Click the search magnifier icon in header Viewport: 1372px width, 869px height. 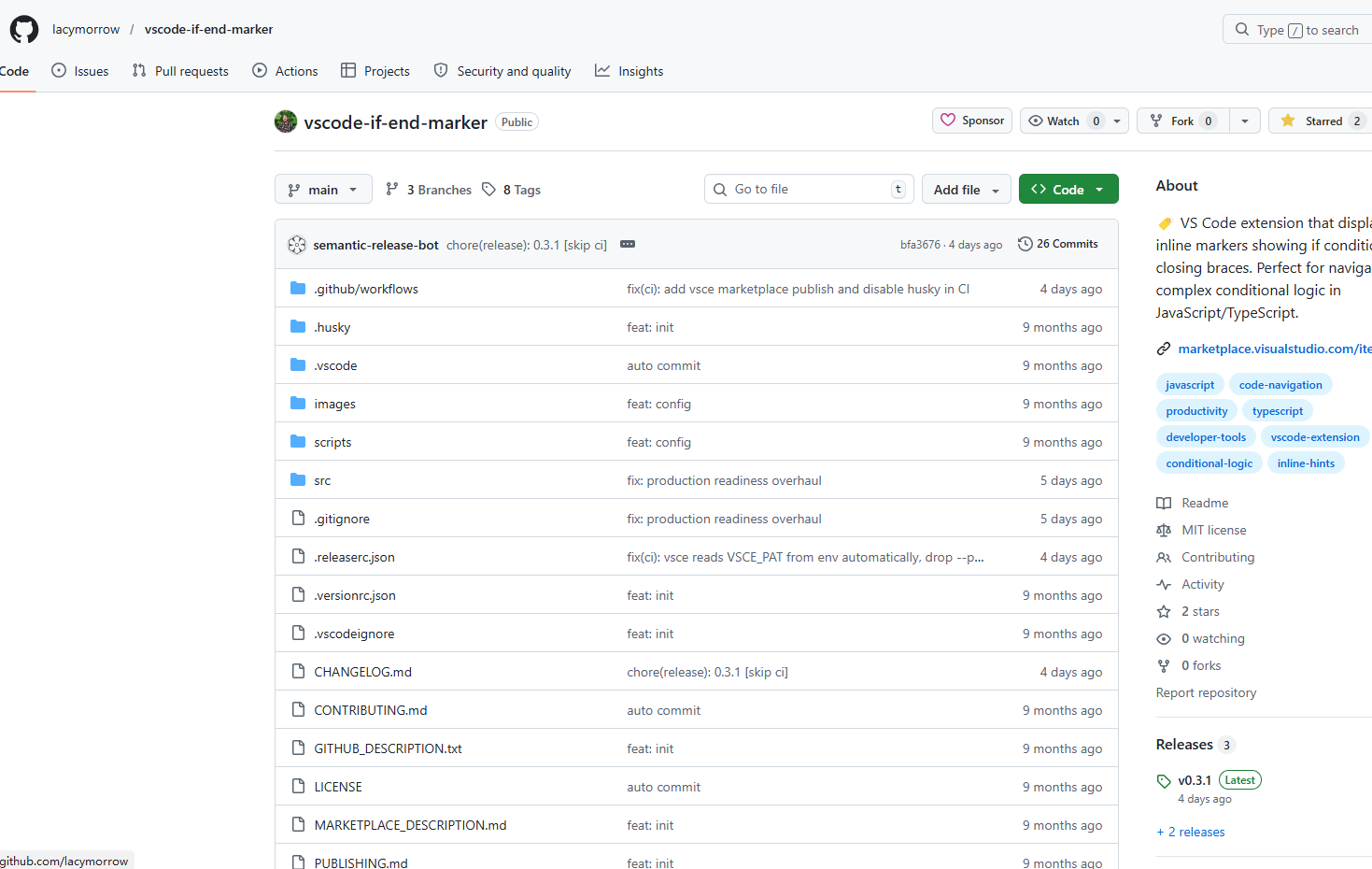[1242, 30]
